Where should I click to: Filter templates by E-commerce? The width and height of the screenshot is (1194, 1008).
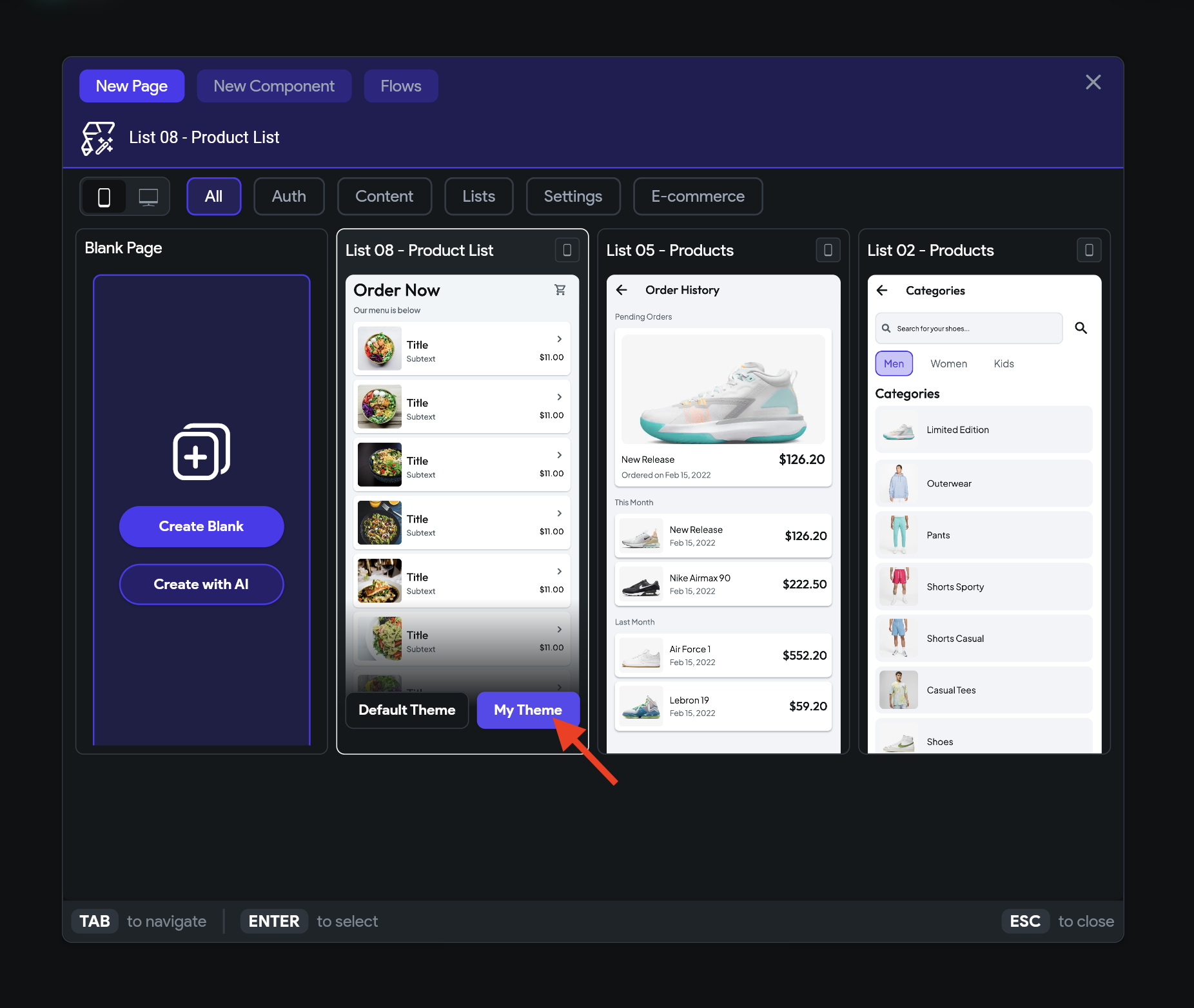[698, 197]
